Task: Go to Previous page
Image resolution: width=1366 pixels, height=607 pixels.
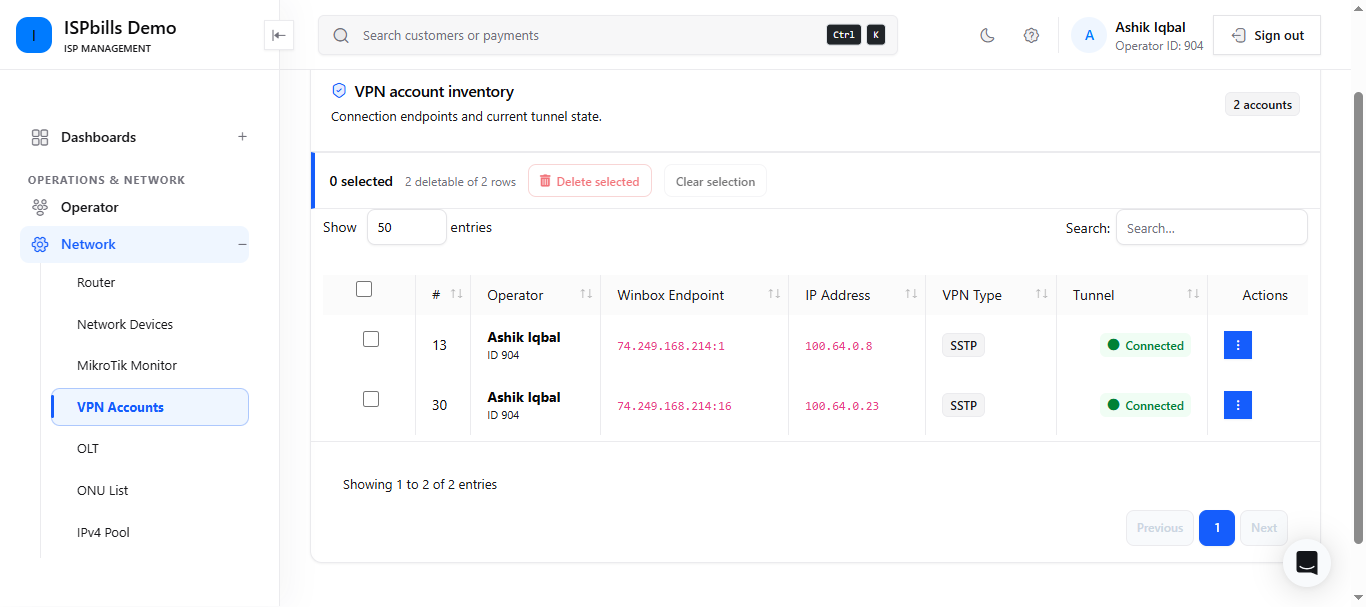Action: (x=1160, y=528)
